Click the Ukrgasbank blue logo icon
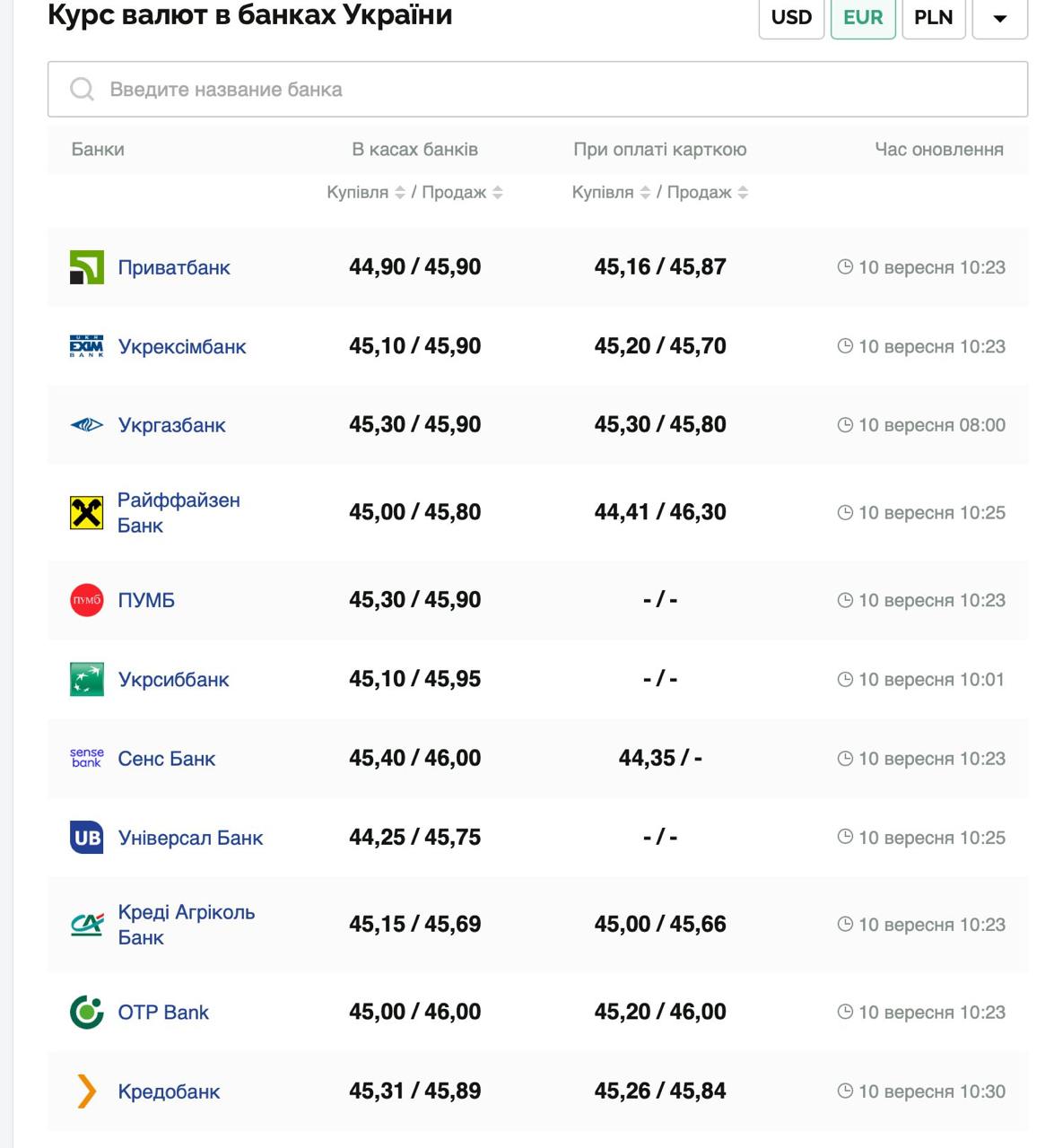Screen dimensions: 1054x1148 [x=87, y=425]
